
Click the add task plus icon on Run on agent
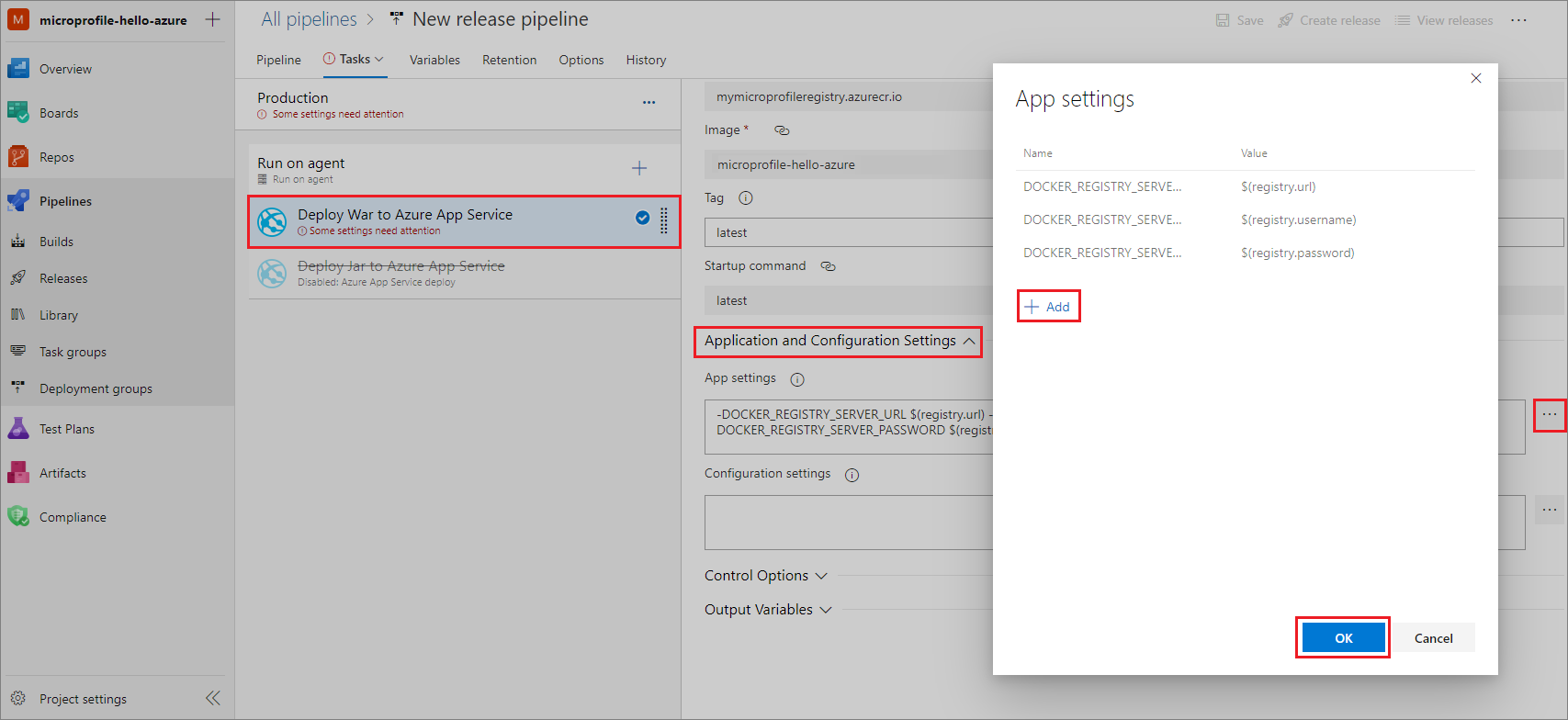coord(639,168)
